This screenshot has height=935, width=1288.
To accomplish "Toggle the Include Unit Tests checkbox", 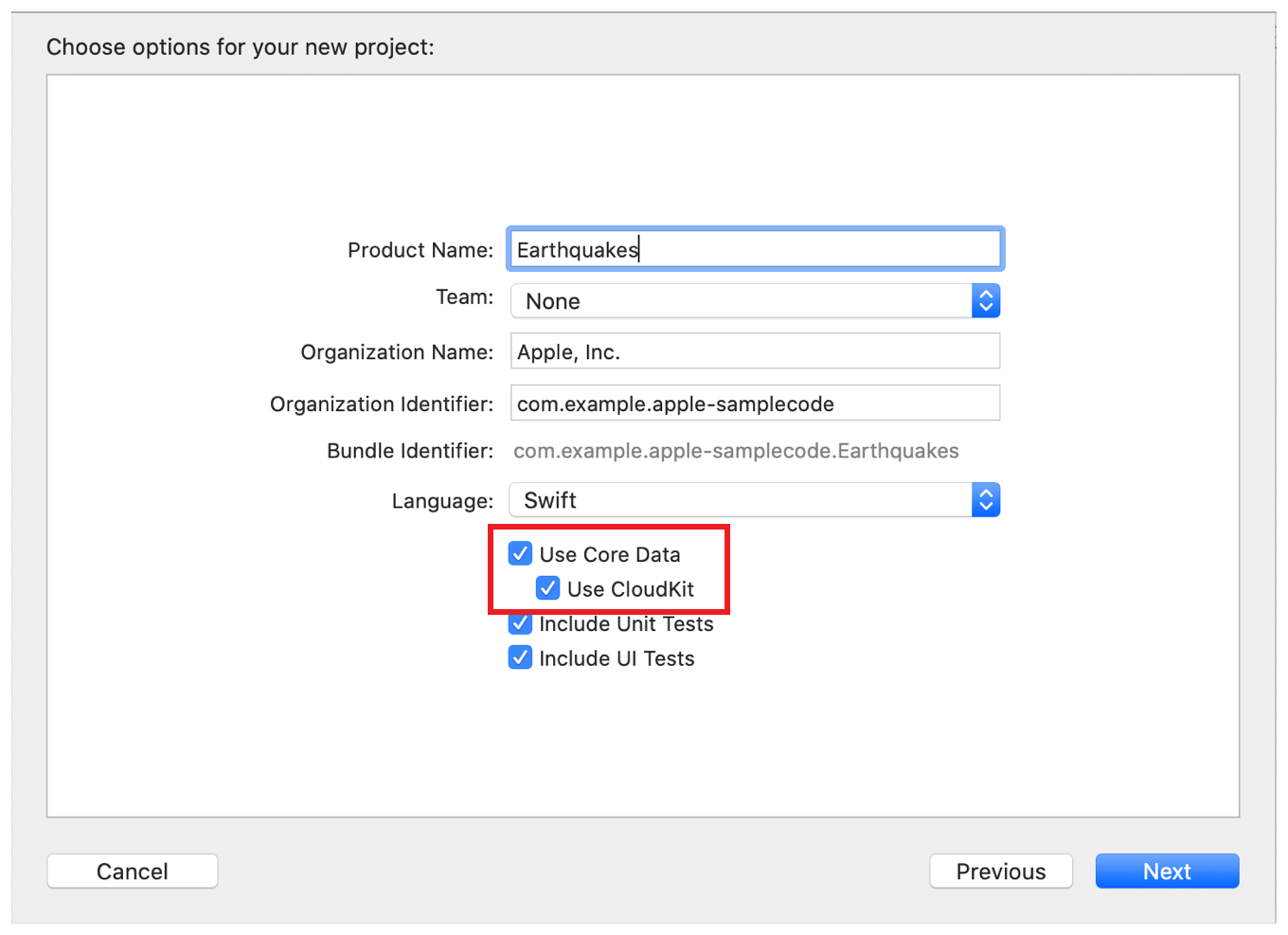I will click(x=520, y=624).
